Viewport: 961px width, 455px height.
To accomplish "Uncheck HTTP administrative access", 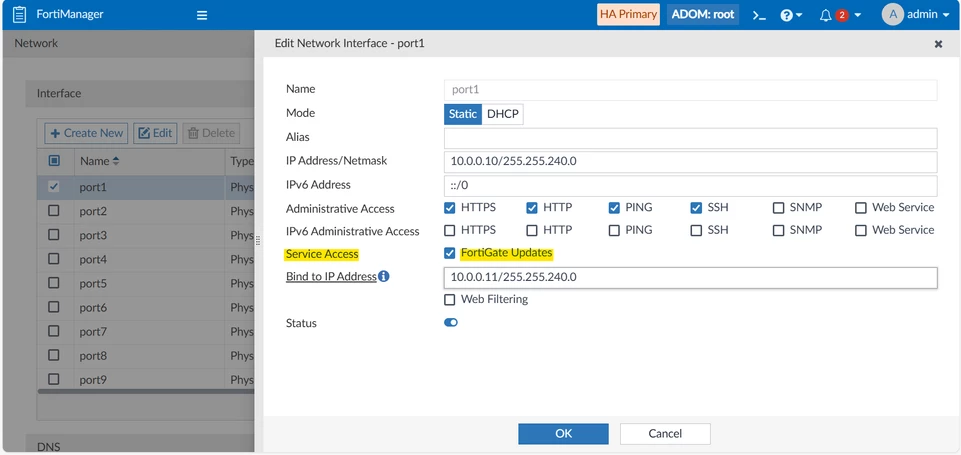I will click(x=532, y=208).
